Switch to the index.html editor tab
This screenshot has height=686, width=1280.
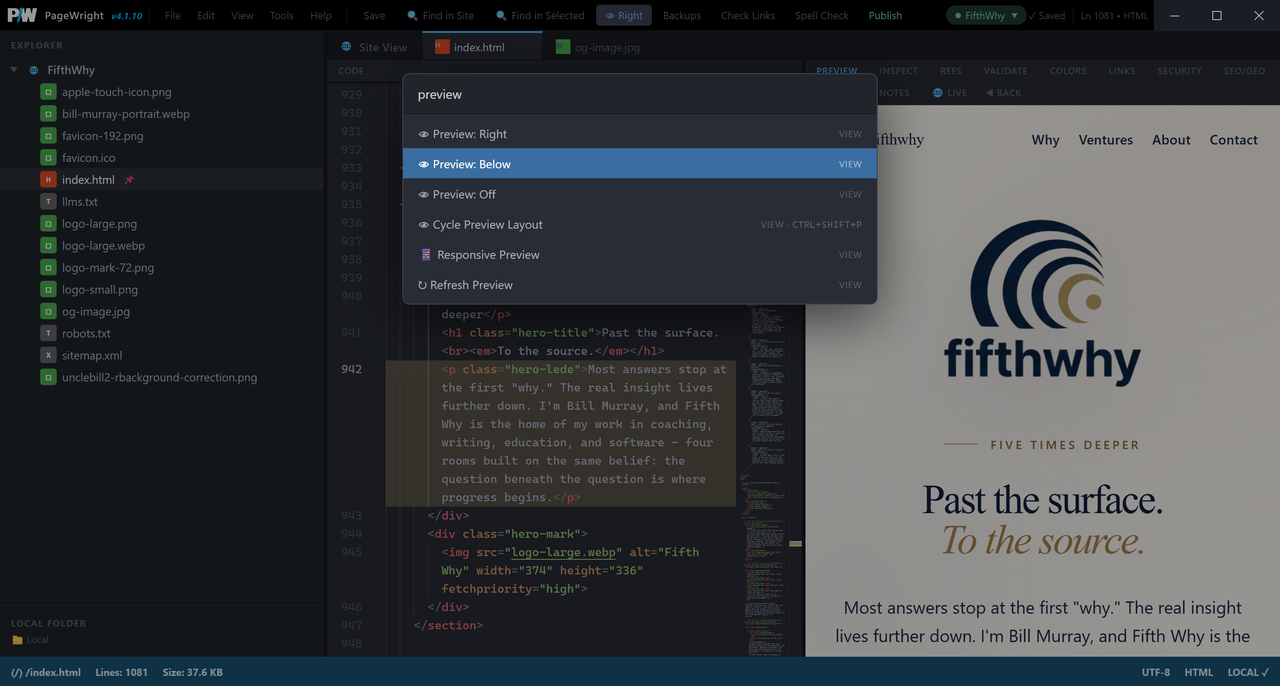pyautogui.click(x=482, y=47)
